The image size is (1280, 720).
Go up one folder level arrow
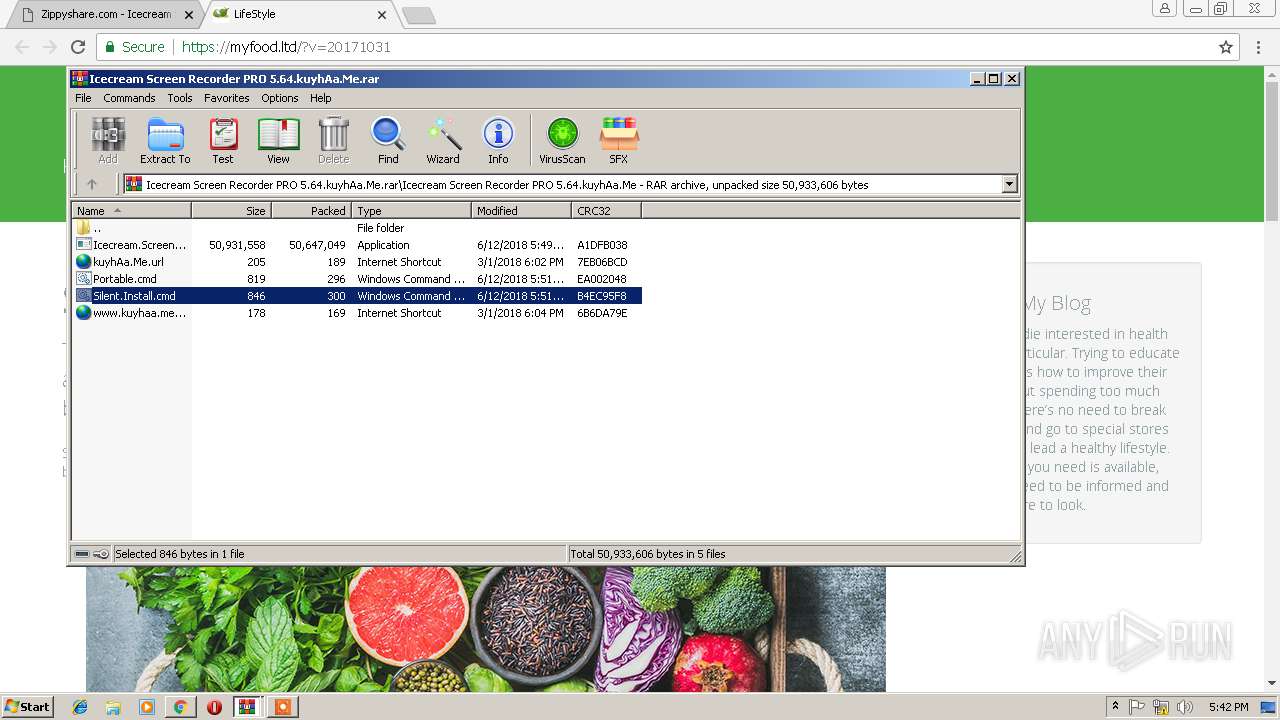[92, 184]
